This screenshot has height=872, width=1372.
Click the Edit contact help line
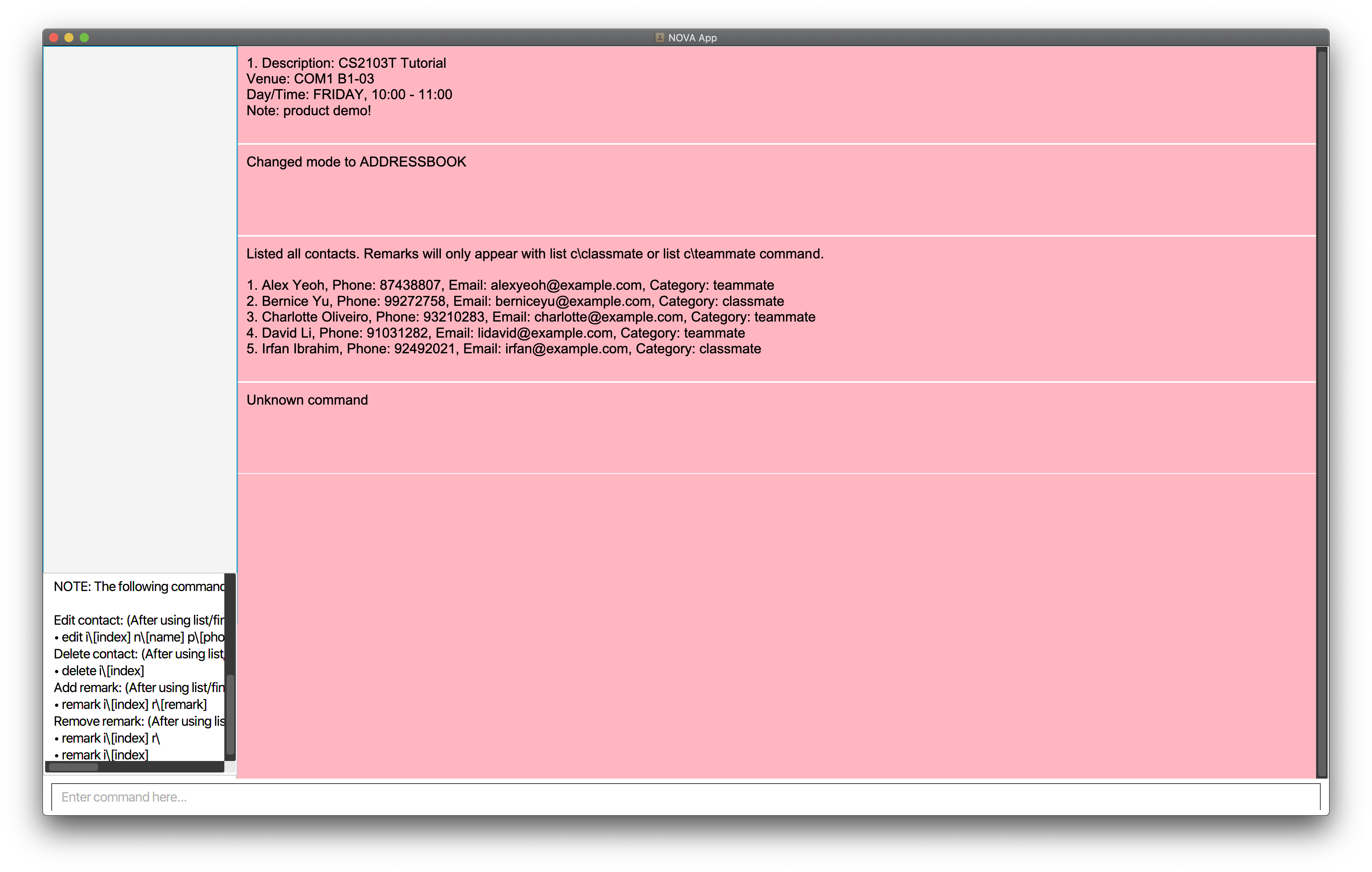coord(139,620)
